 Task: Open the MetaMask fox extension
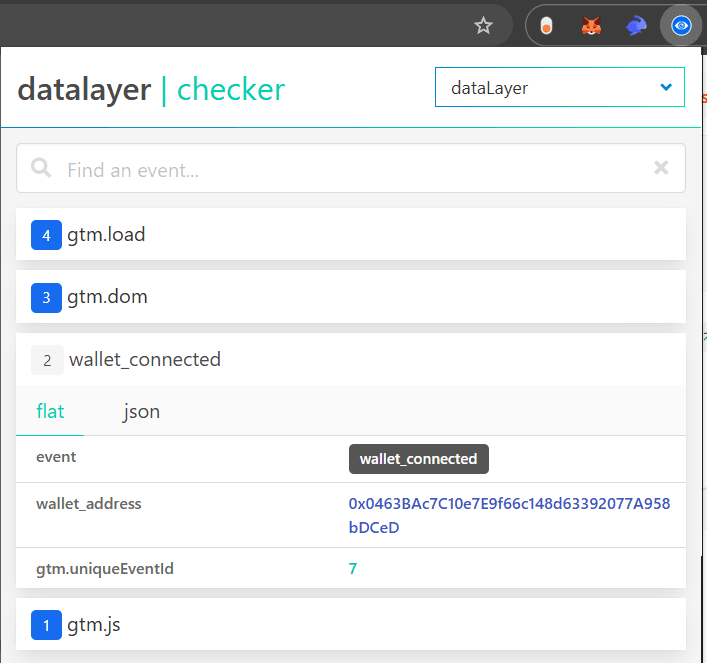click(593, 26)
